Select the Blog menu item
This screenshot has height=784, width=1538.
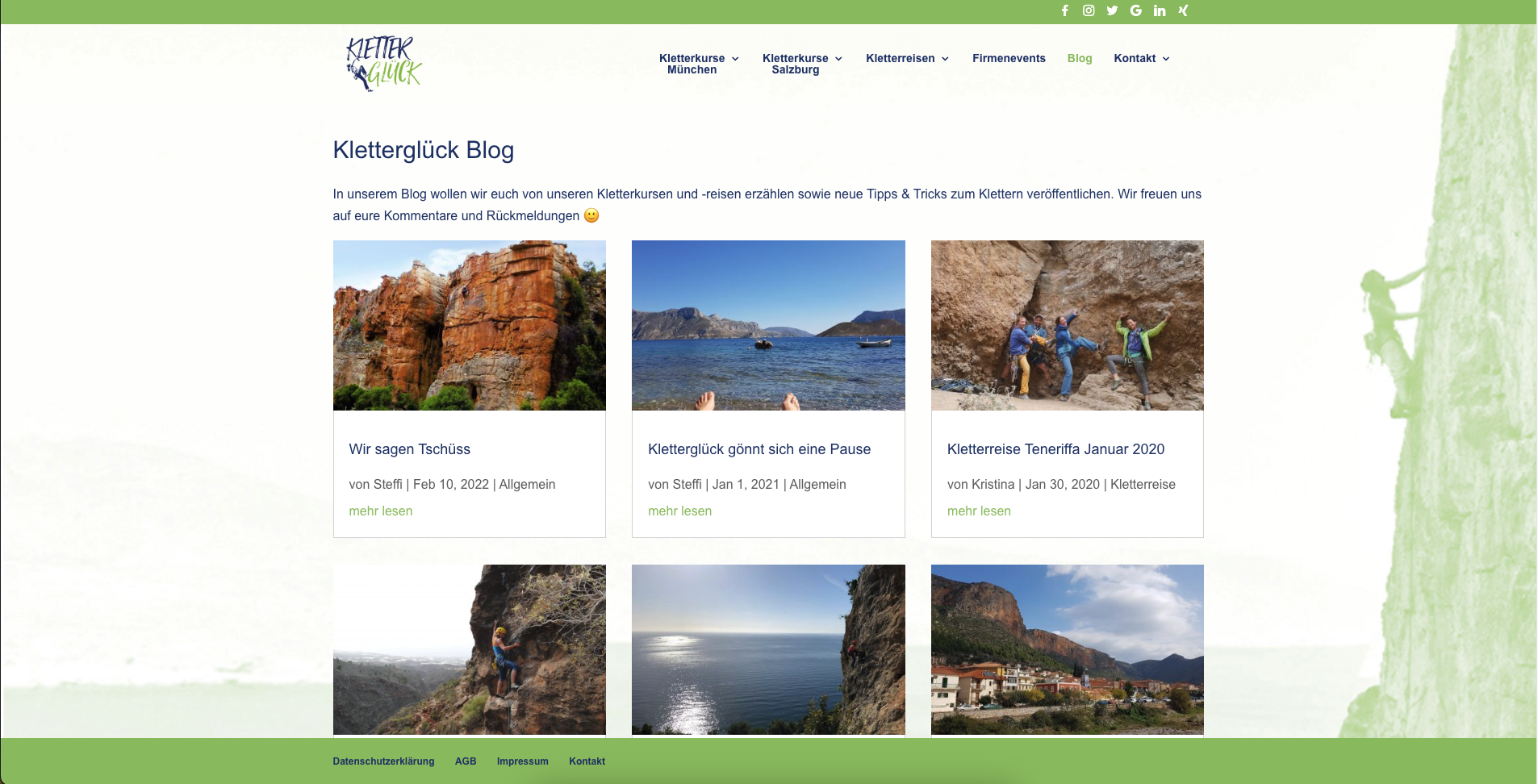1079,58
